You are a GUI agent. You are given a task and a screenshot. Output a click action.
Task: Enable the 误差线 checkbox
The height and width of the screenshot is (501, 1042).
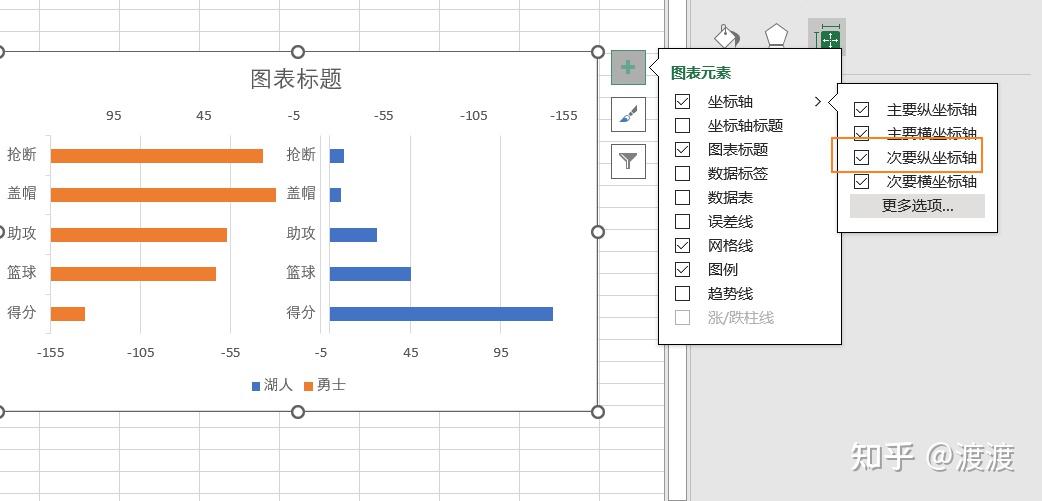click(682, 221)
